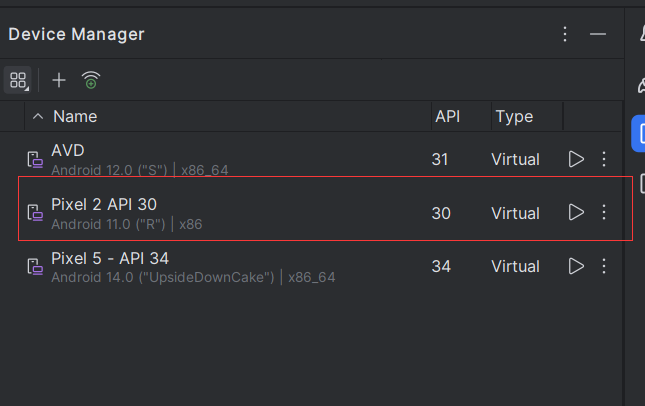Hide the Device Manager panel
Screen dimensions: 645x406
point(598,34)
